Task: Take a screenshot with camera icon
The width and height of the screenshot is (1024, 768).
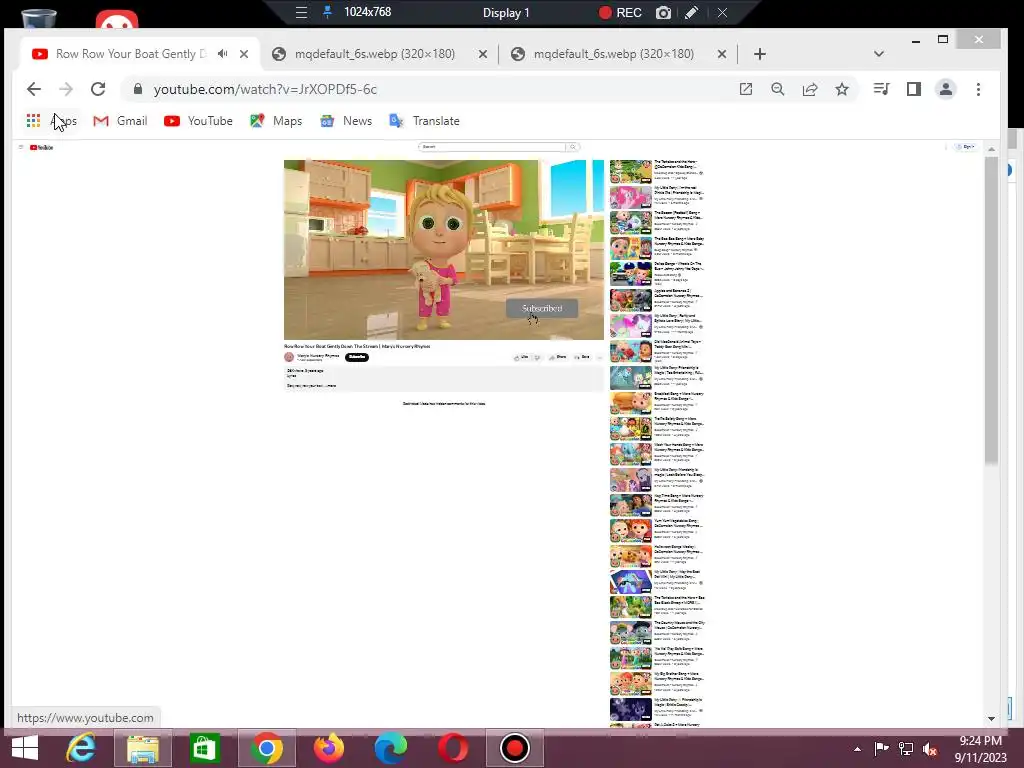Action: 663,12
